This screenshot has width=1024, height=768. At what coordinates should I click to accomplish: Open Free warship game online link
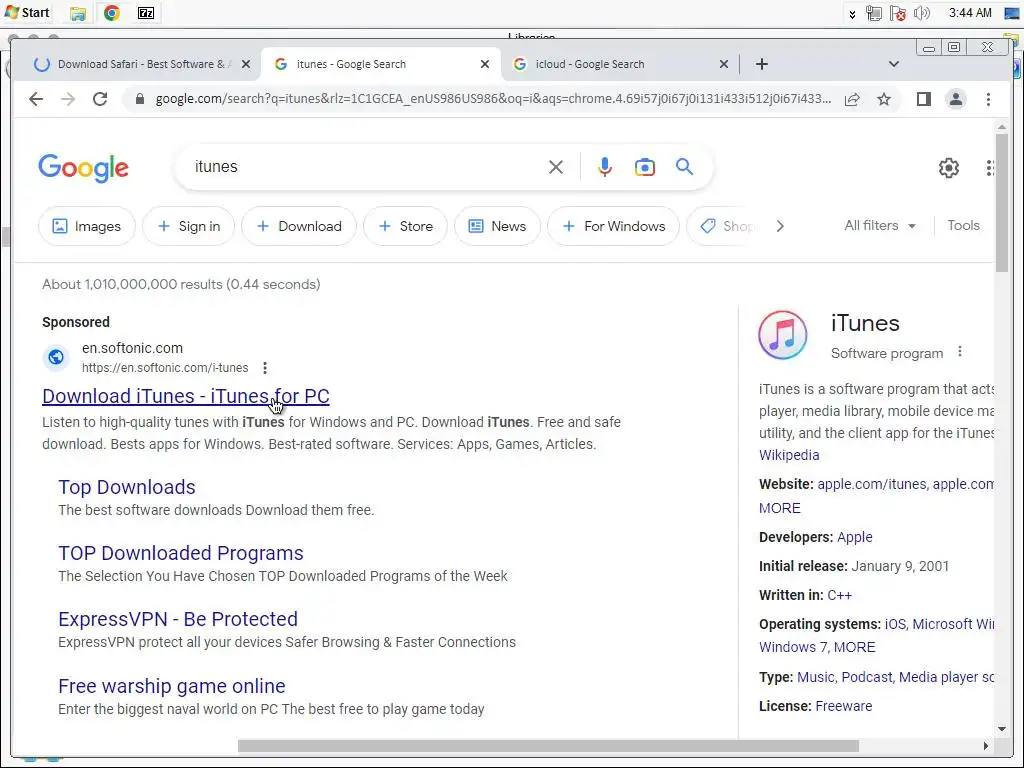tap(172, 686)
